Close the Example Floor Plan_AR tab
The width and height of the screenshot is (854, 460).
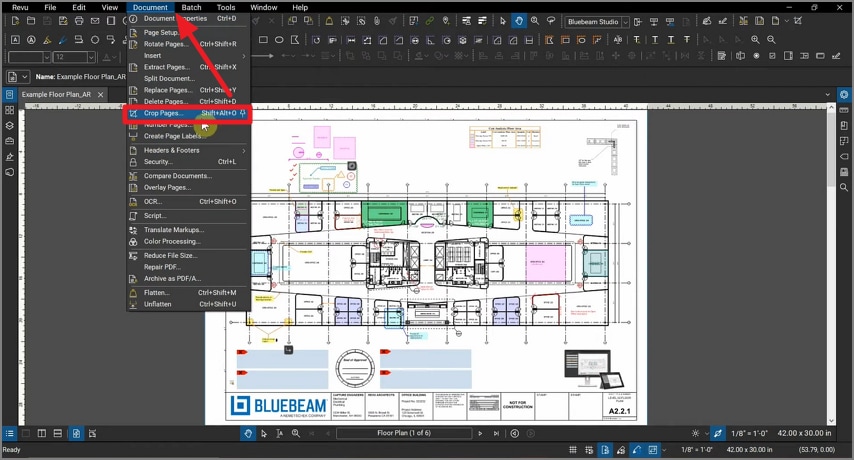pyautogui.click(x=101, y=94)
